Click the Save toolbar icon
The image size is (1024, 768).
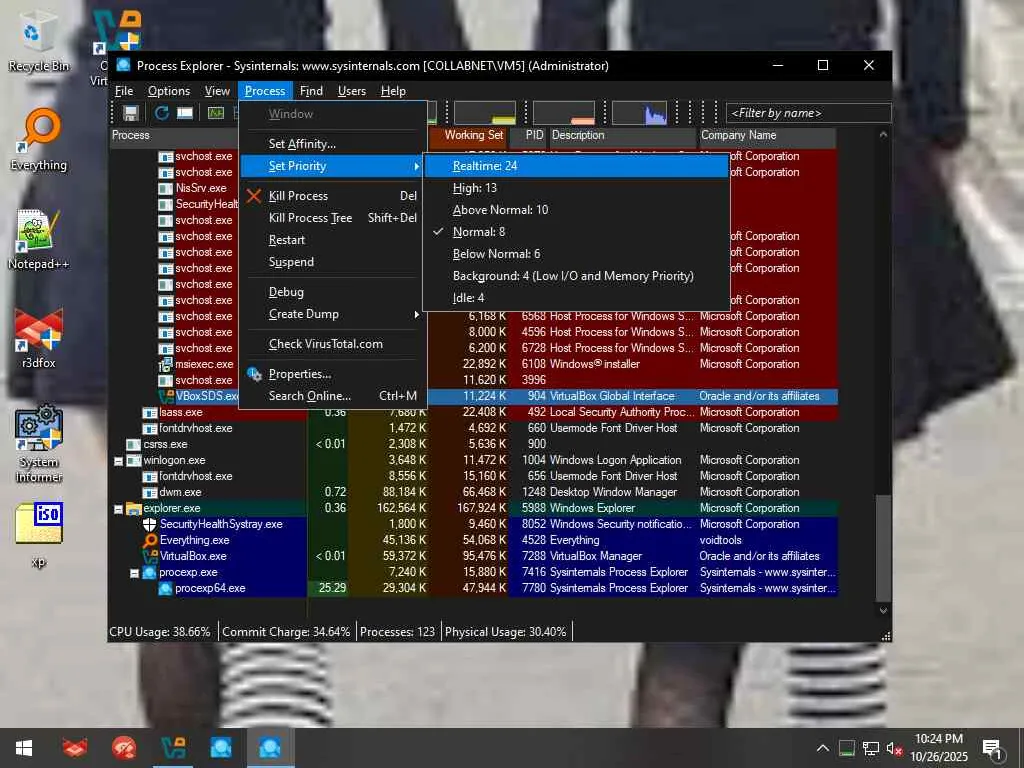[x=131, y=113]
